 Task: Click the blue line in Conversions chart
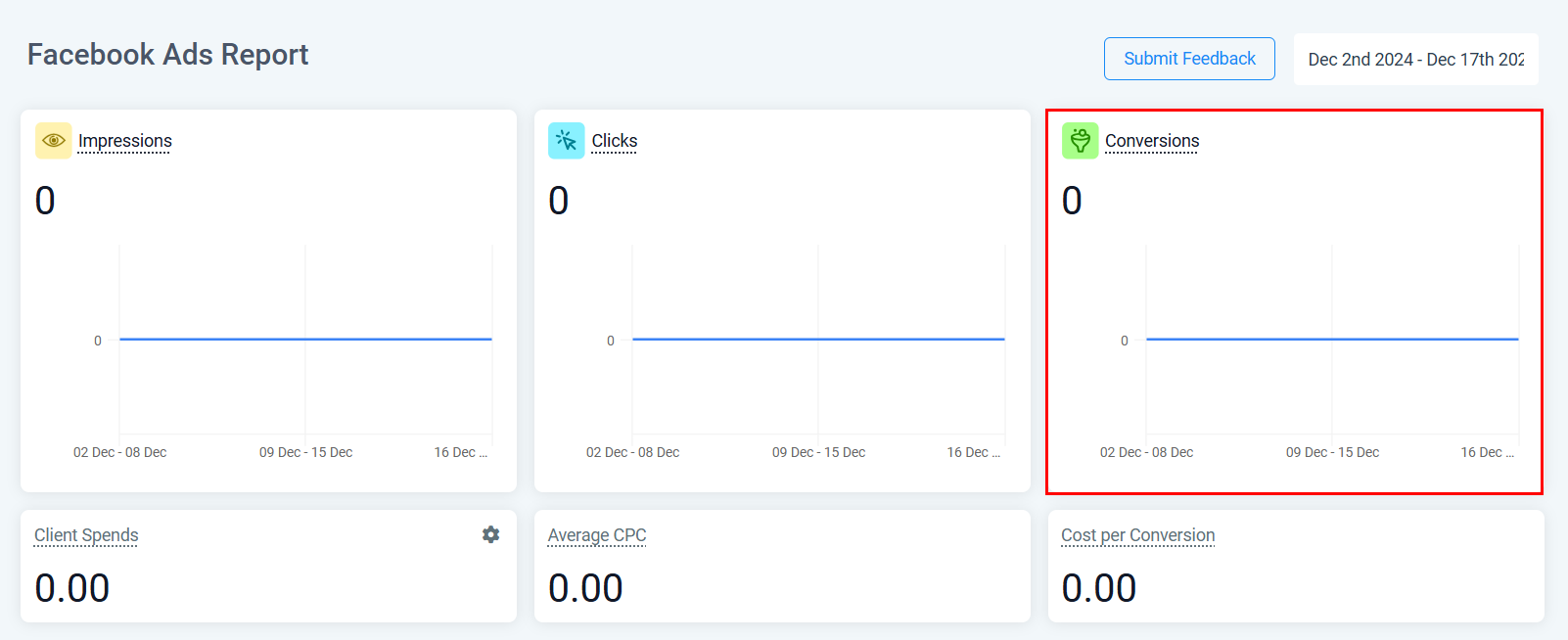click(1331, 340)
